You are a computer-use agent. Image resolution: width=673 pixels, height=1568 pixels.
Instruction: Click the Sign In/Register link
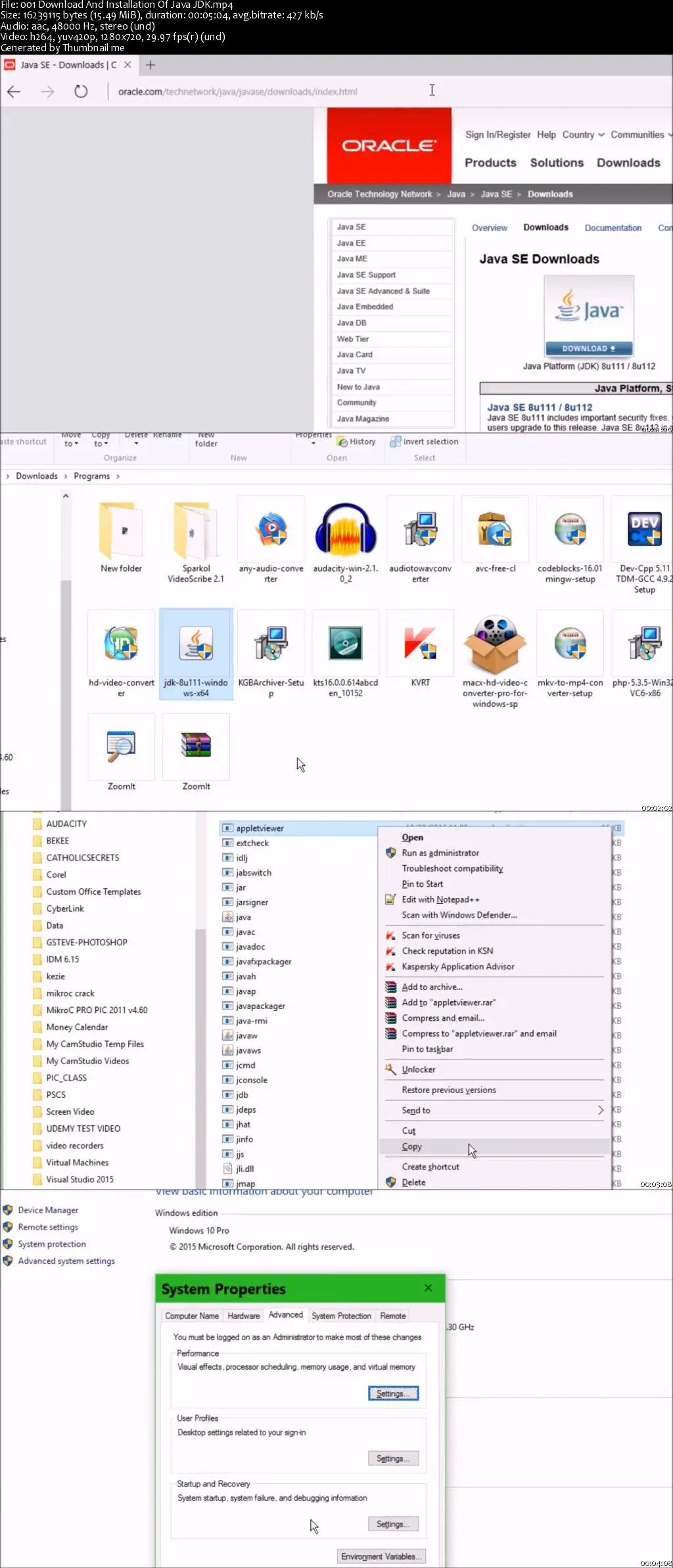click(x=498, y=135)
